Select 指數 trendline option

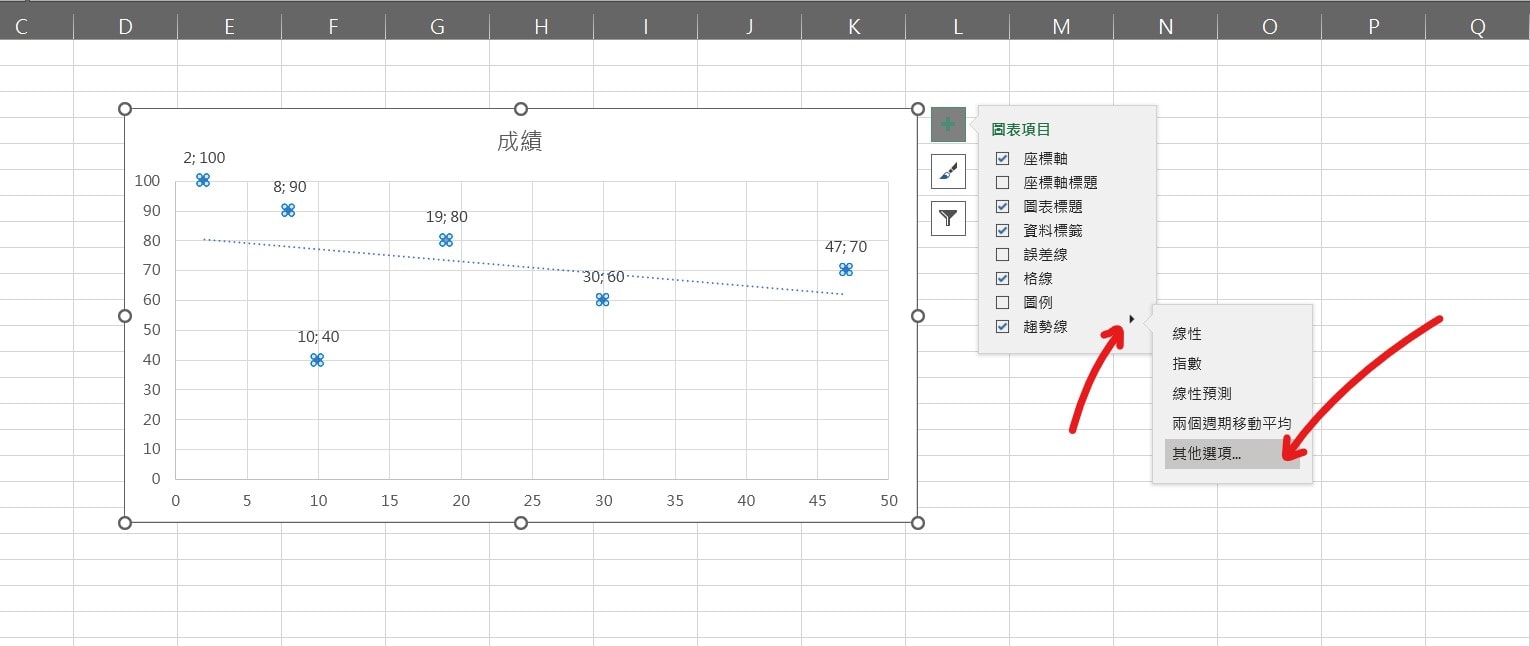(x=1187, y=364)
